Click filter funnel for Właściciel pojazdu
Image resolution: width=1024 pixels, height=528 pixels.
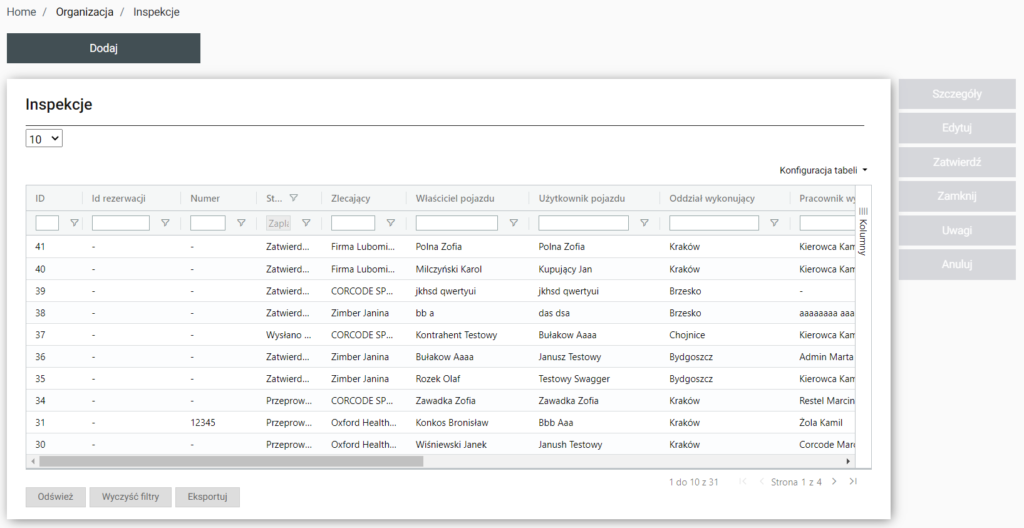point(514,223)
